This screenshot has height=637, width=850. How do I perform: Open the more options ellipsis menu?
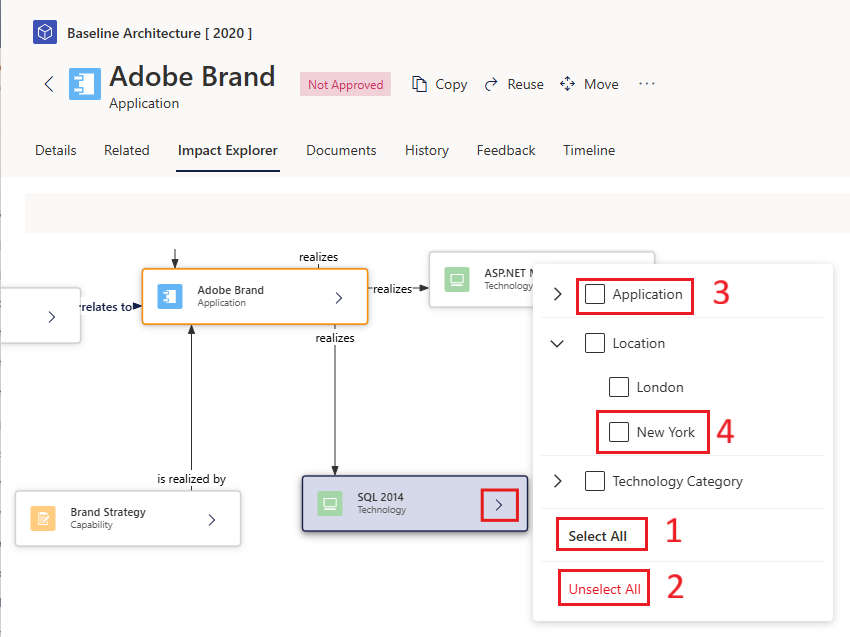646,83
